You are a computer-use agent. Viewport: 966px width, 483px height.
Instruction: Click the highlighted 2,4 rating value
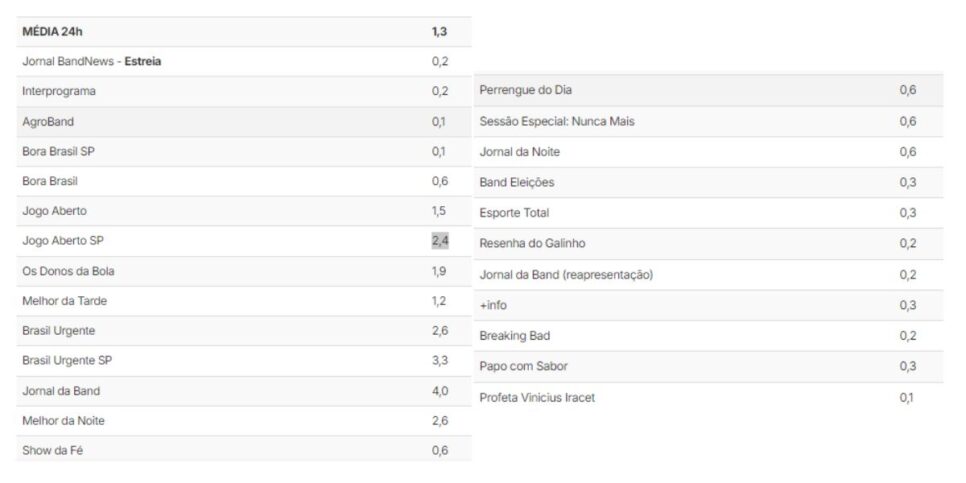440,241
